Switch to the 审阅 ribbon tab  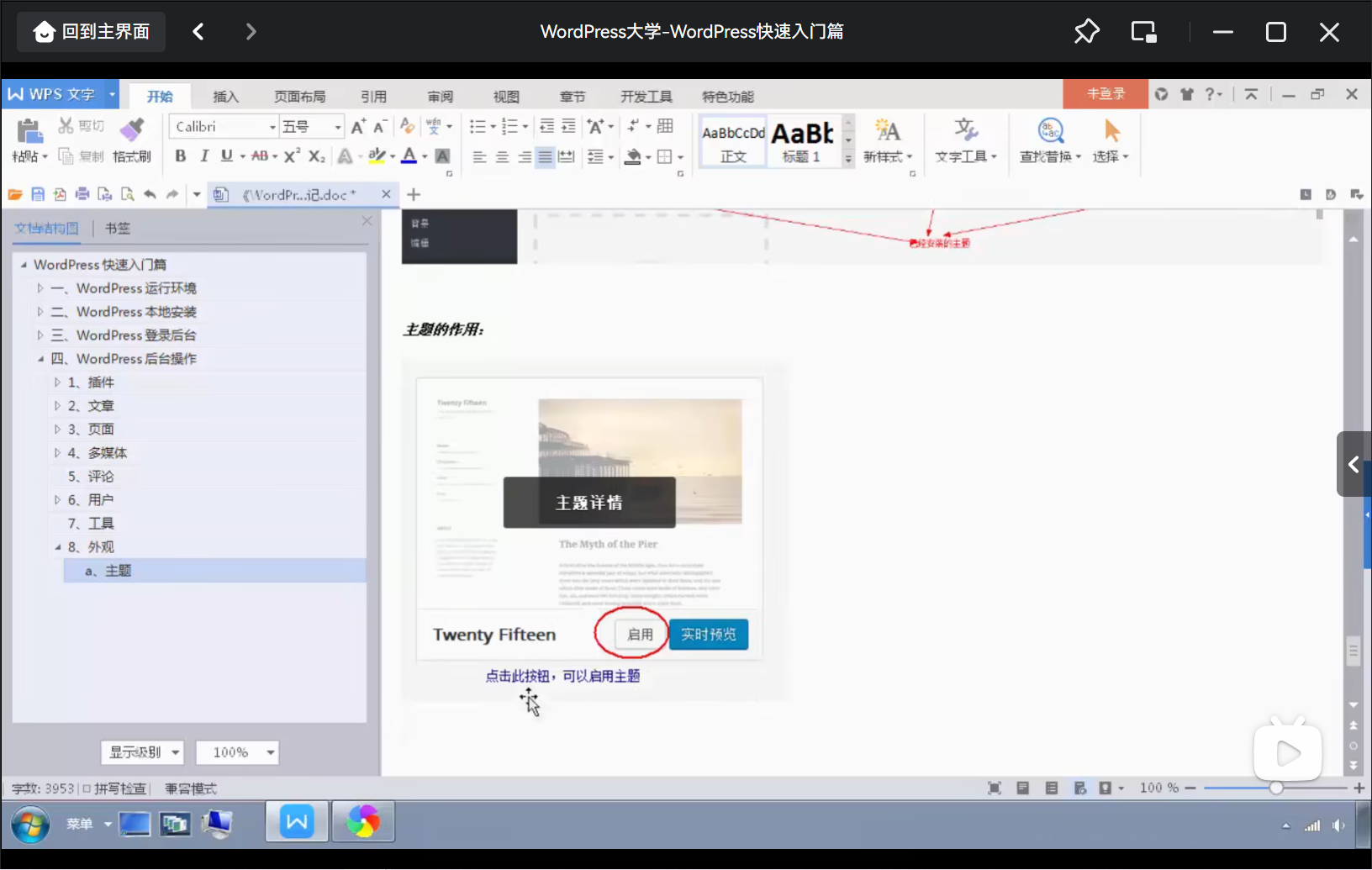coord(440,97)
